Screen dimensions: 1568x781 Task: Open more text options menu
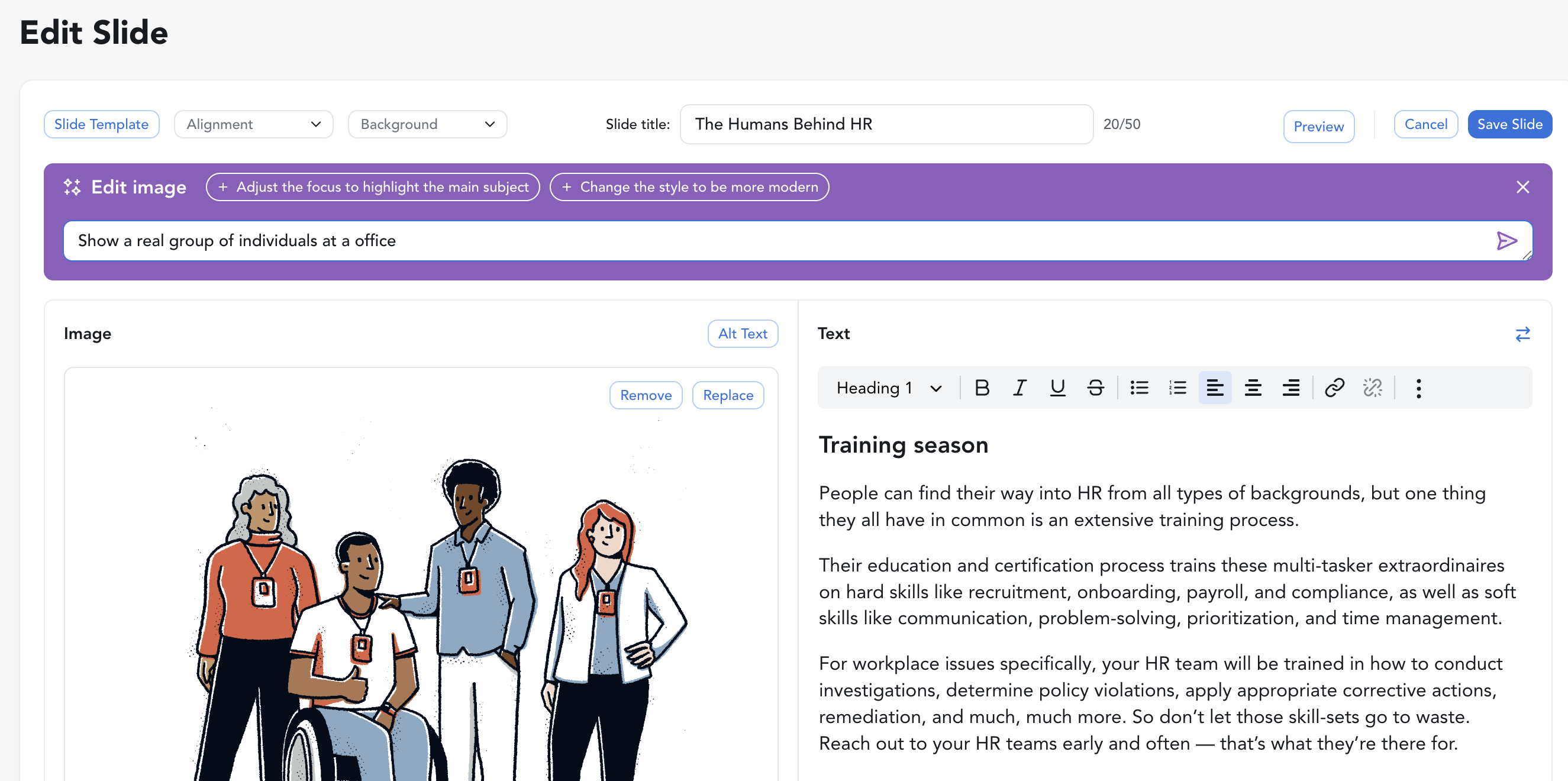(1418, 388)
